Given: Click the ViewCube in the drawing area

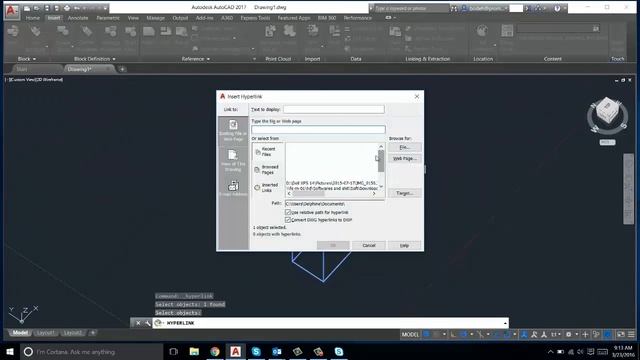Looking at the screenshot, I should [607, 111].
